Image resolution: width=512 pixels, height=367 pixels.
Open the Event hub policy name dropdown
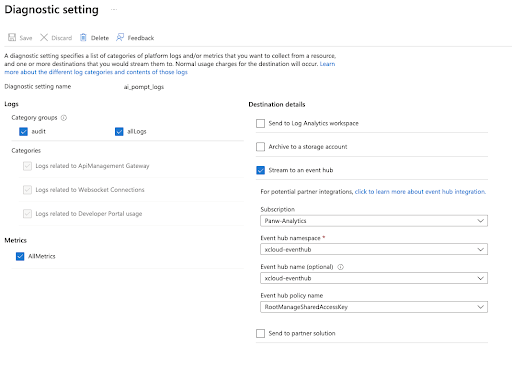pyautogui.click(x=374, y=307)
